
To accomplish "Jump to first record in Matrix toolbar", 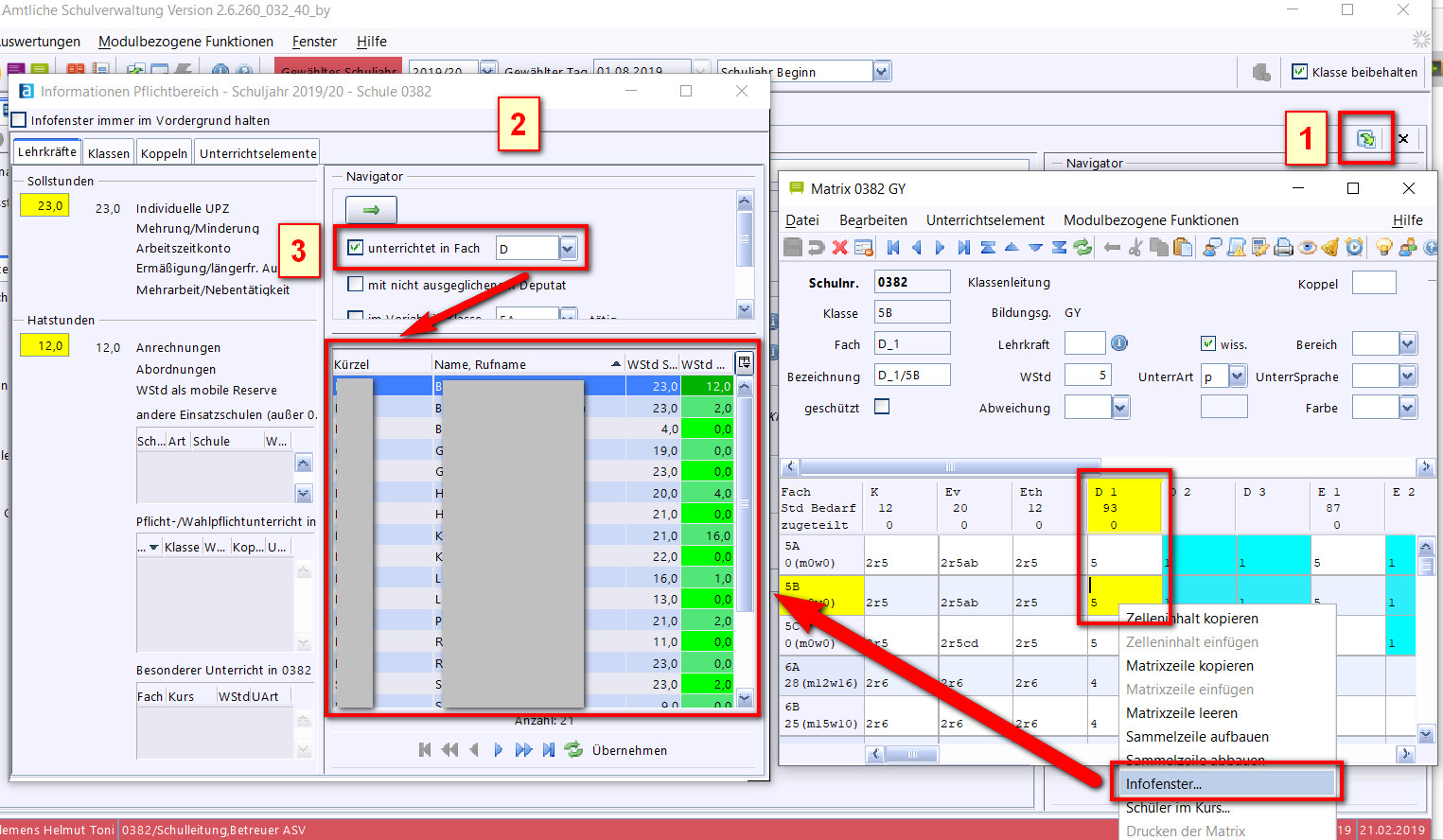I will tap(892, 248).
